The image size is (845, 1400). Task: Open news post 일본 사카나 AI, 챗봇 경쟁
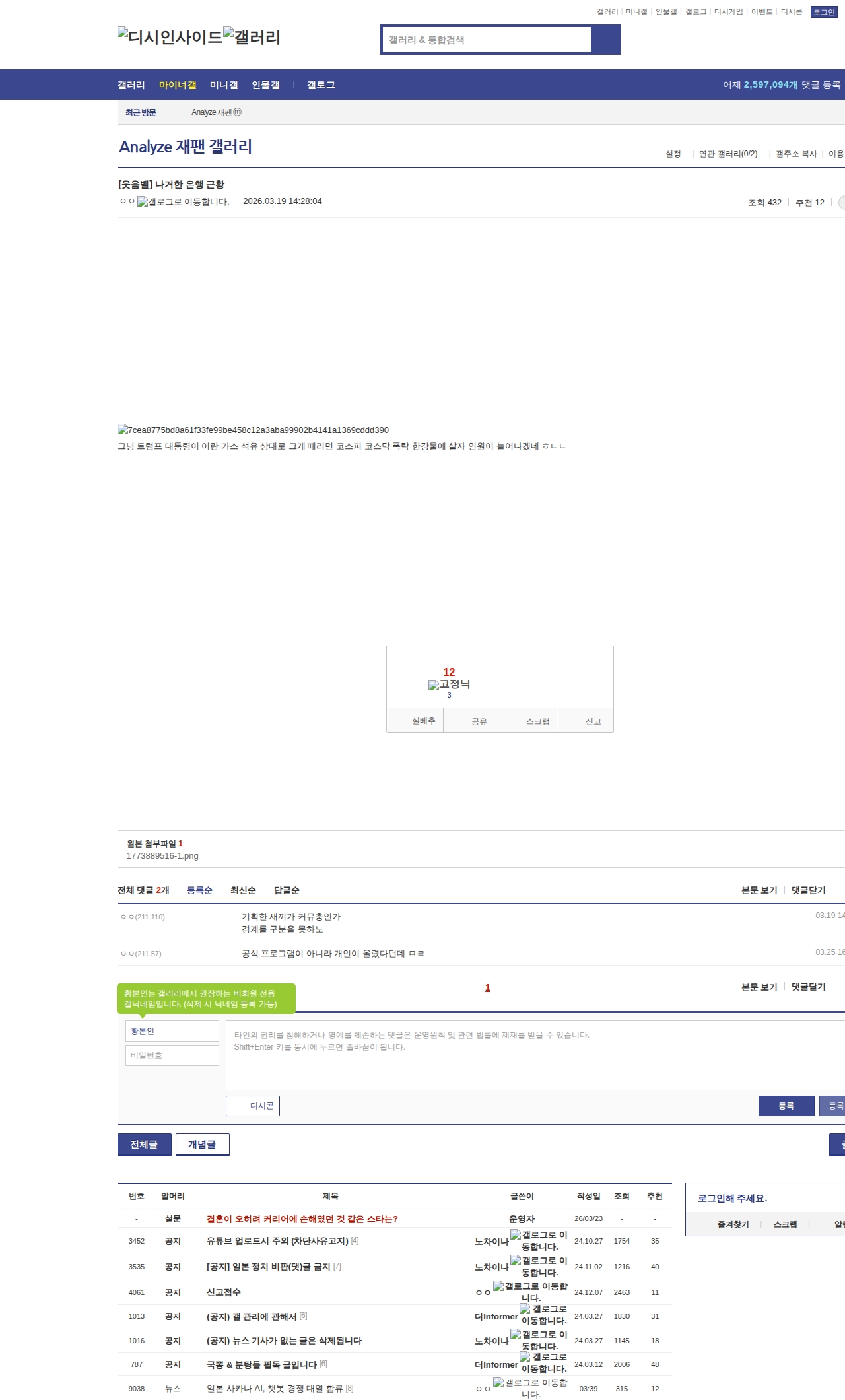point(275,1388)
